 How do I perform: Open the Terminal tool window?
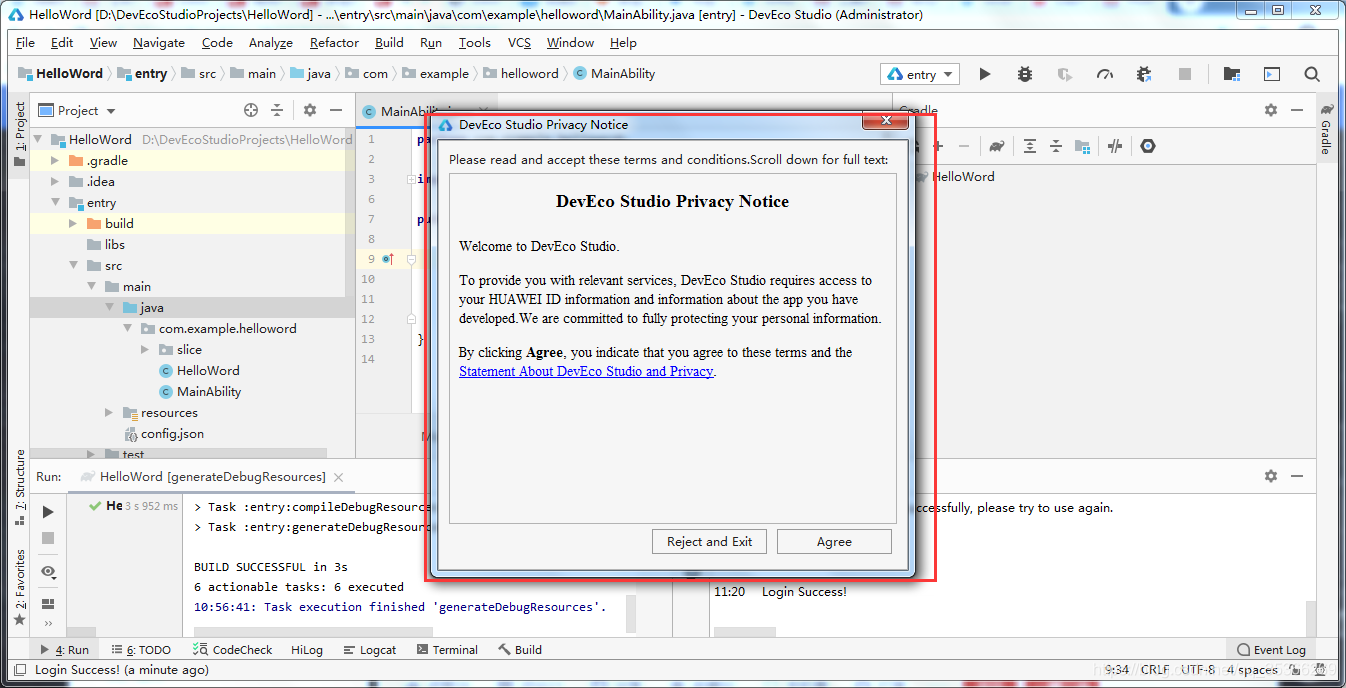coord(446,649)
